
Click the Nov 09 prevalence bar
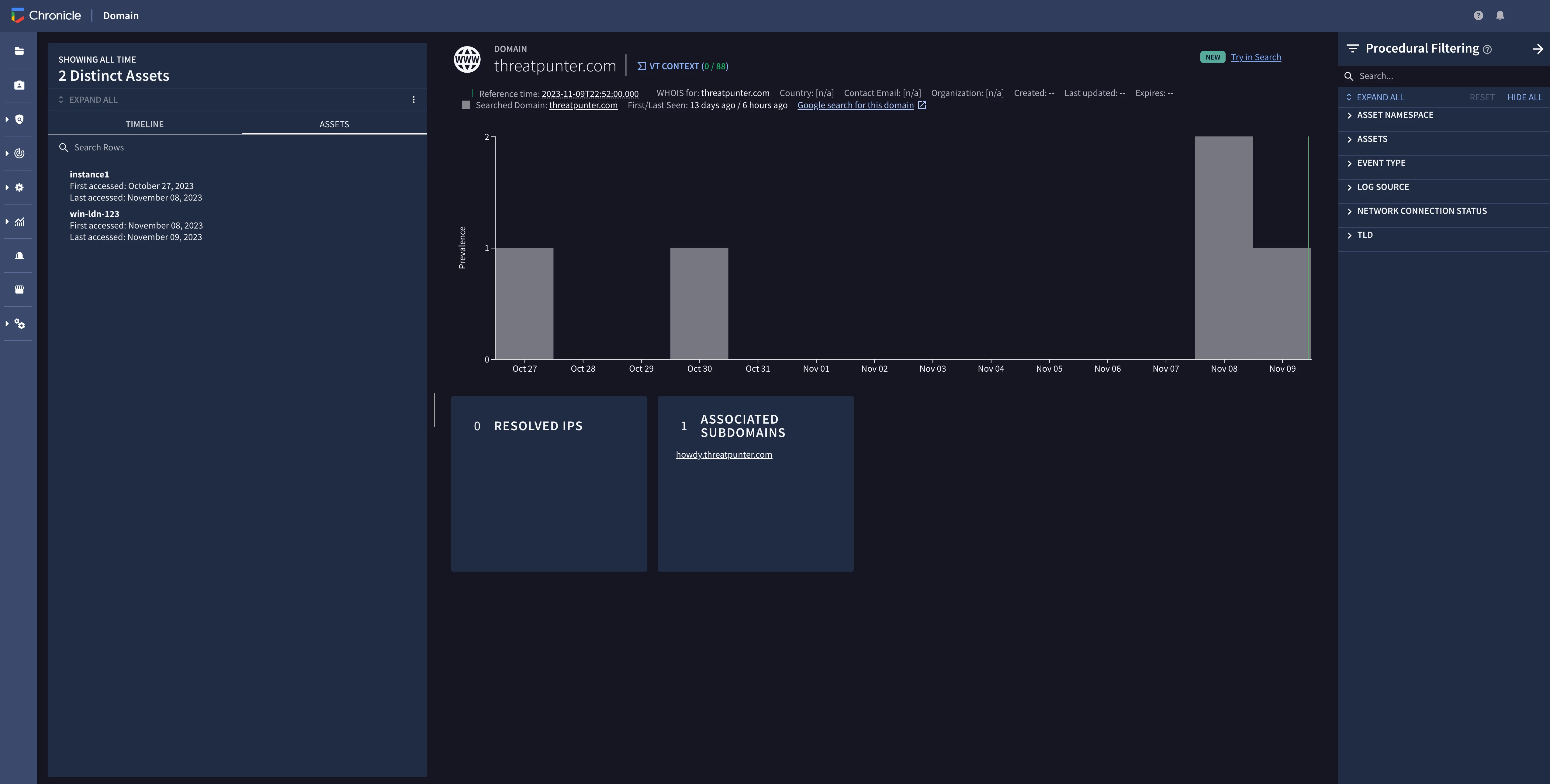tap(1282, 303)
